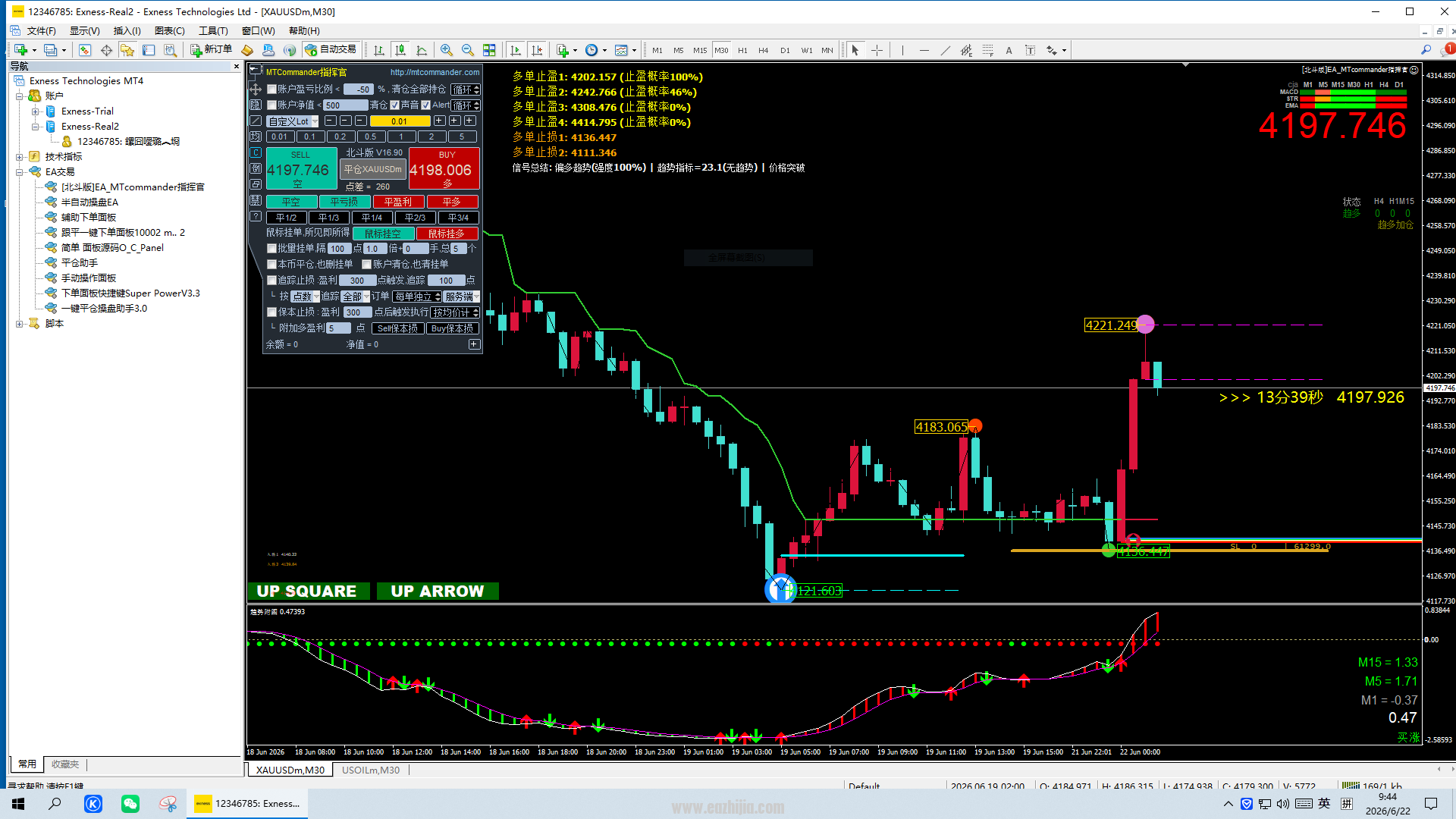Viewport: 1456px width, 819px height.
Task: Click the 新订单 new order button
Action: [x=212, y=50]
